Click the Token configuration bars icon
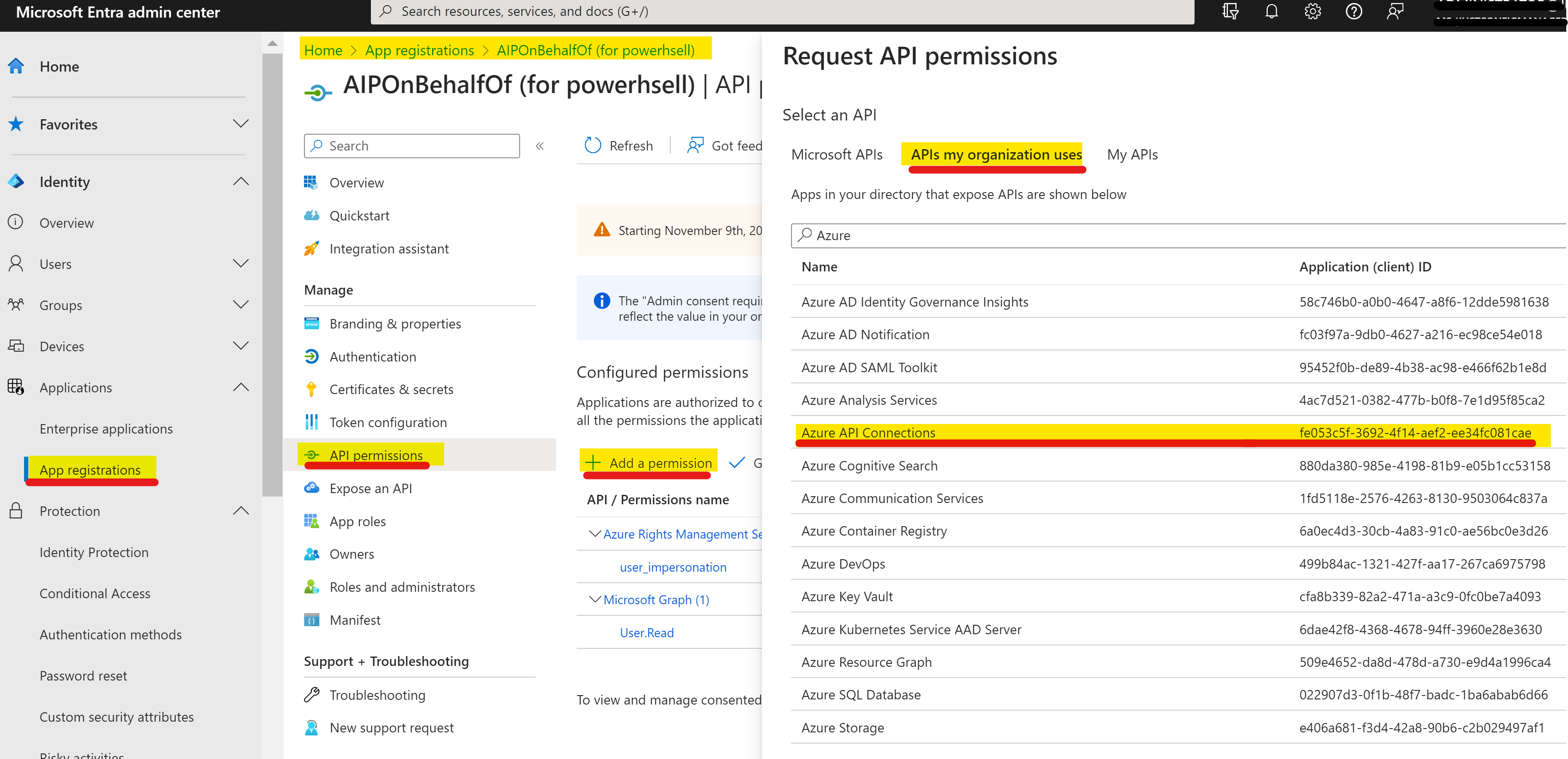This screenshot has height=759, width=1568. tap(312, 422)
